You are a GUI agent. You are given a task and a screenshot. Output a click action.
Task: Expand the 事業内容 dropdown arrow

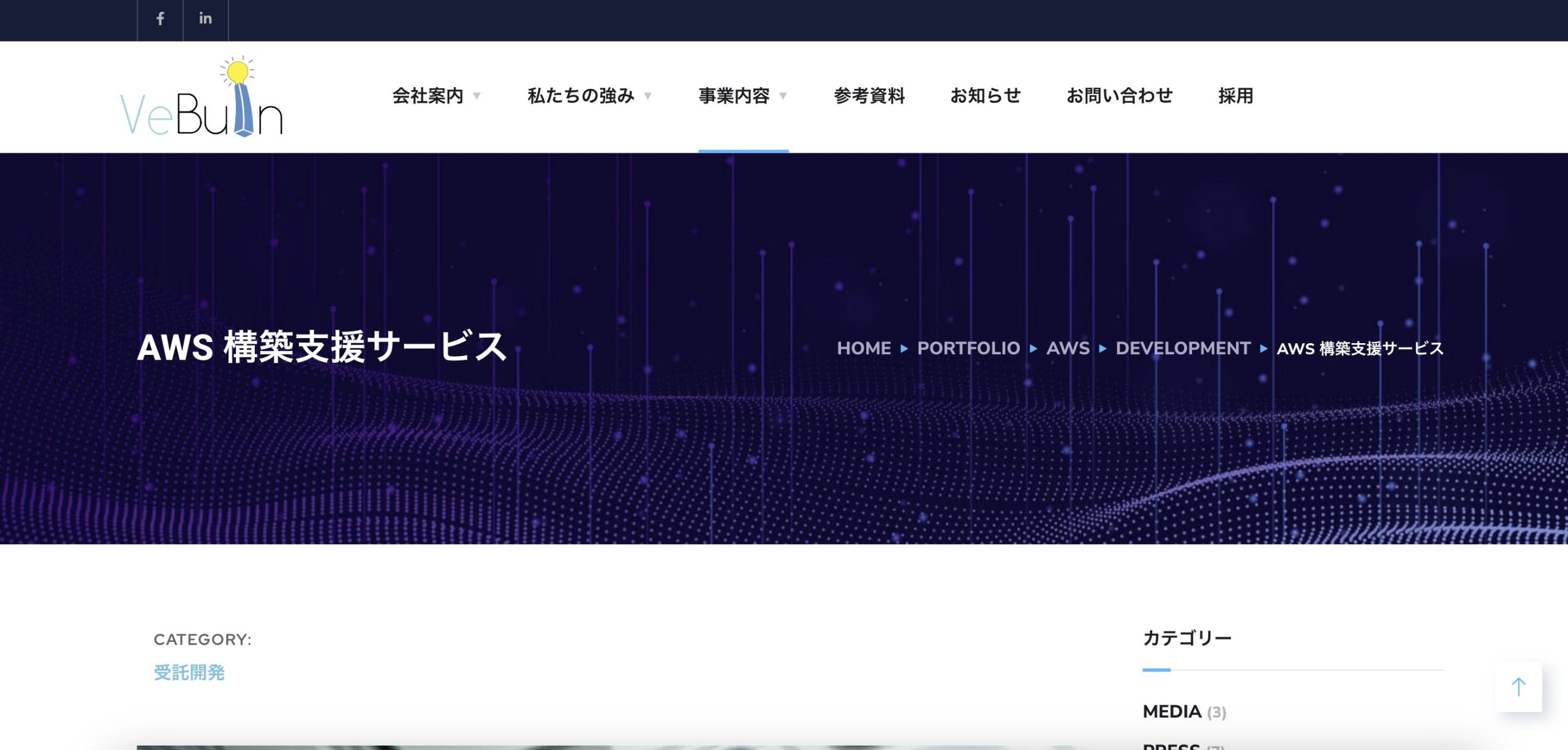(783, 96)
